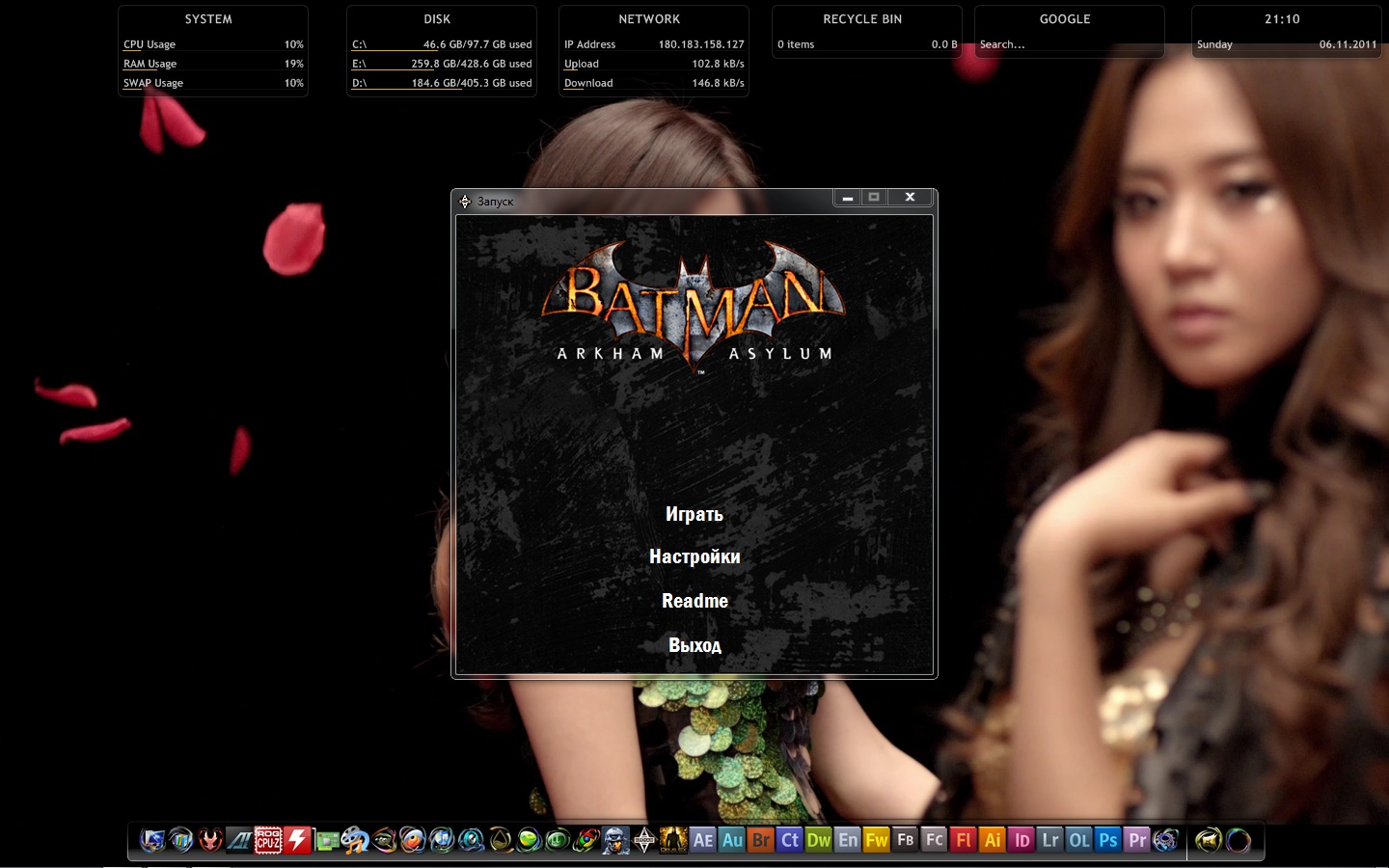The image size is (1389, 868).
Task: Launch Google Chrome from the dock
Action: click(x=586, y=840)
